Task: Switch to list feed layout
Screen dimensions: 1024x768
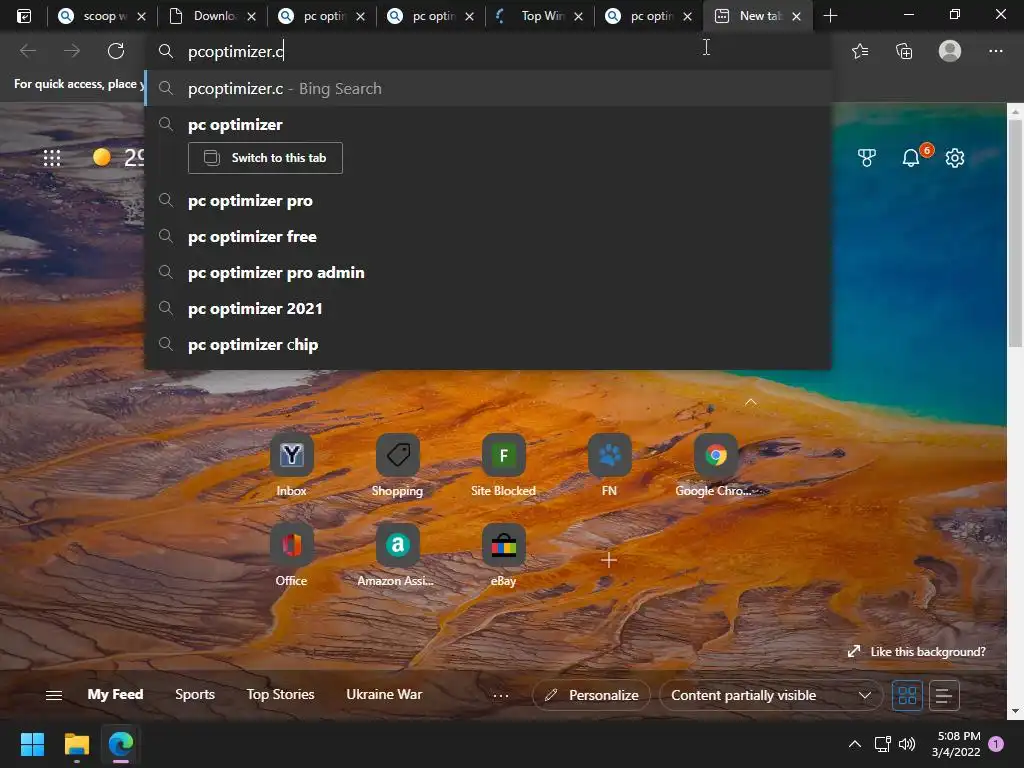Action: [944, 696]
